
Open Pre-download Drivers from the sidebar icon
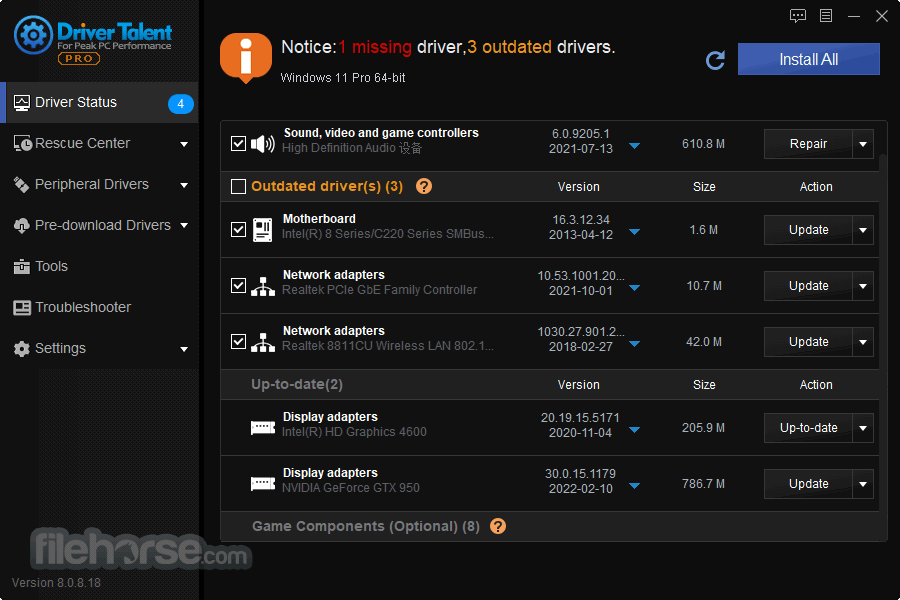22,225
